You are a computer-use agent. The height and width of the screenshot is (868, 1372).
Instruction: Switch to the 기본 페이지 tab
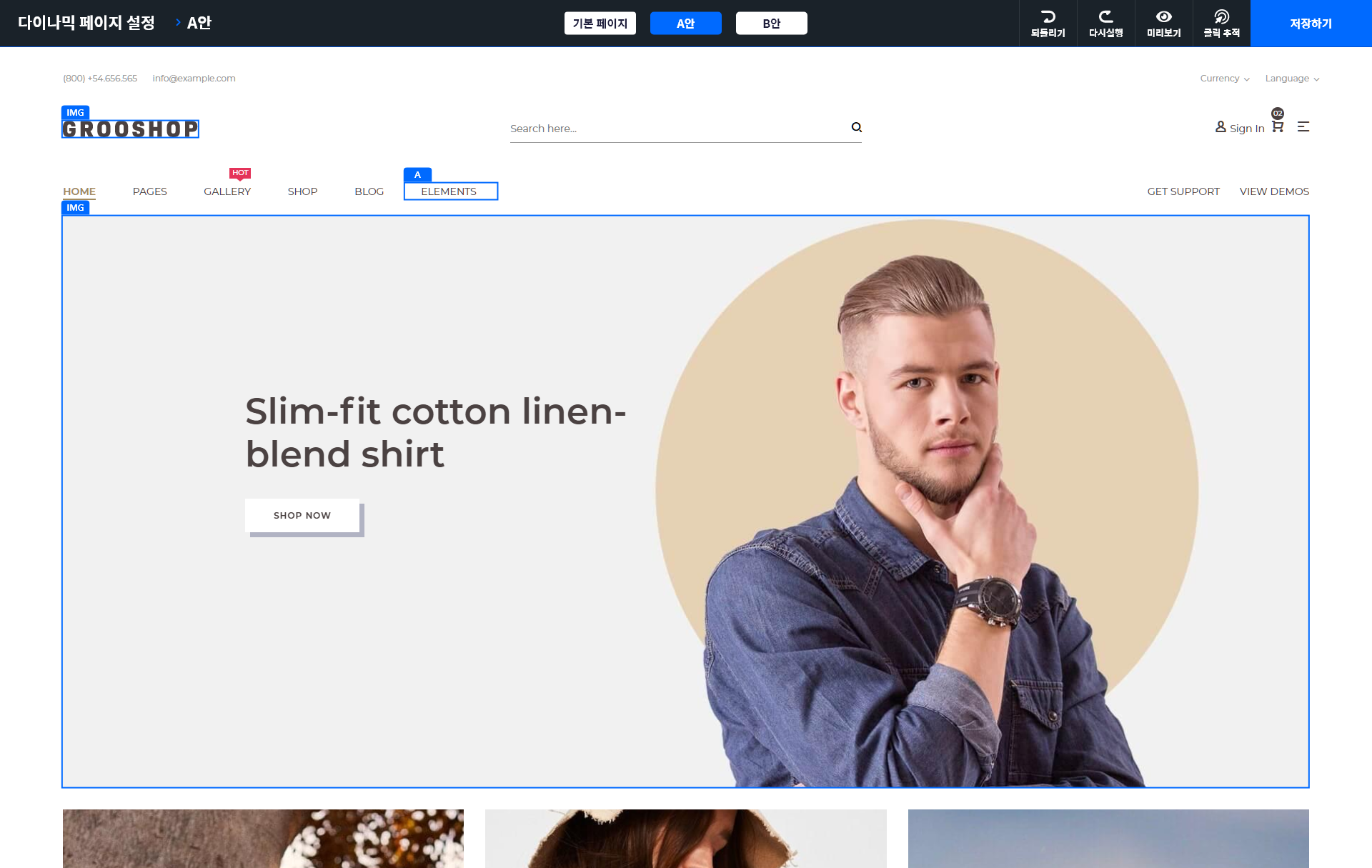(600, 24)
